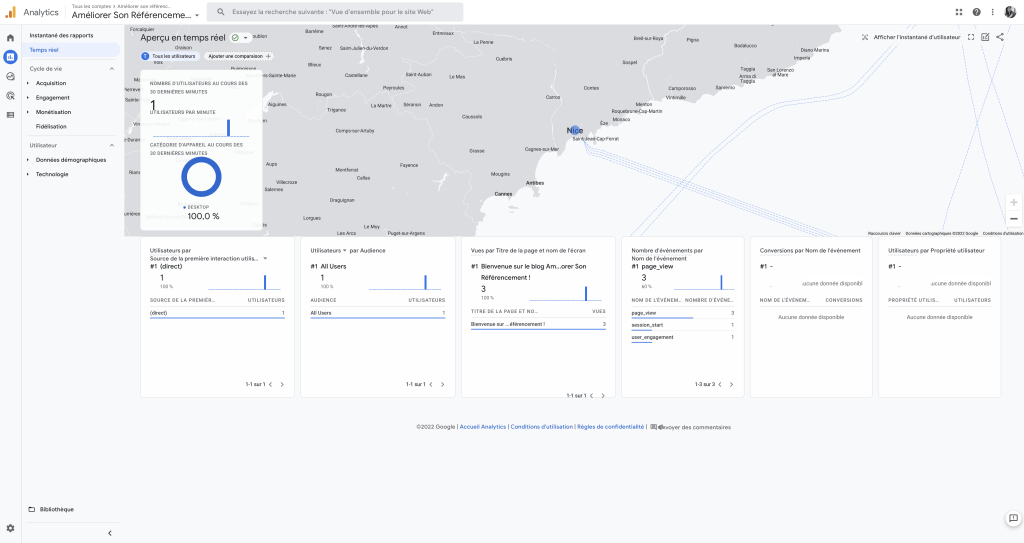This screenshot has width=1024, height=543.
Task: Open the Help question mark icon
Action: (x=976, y=12)
